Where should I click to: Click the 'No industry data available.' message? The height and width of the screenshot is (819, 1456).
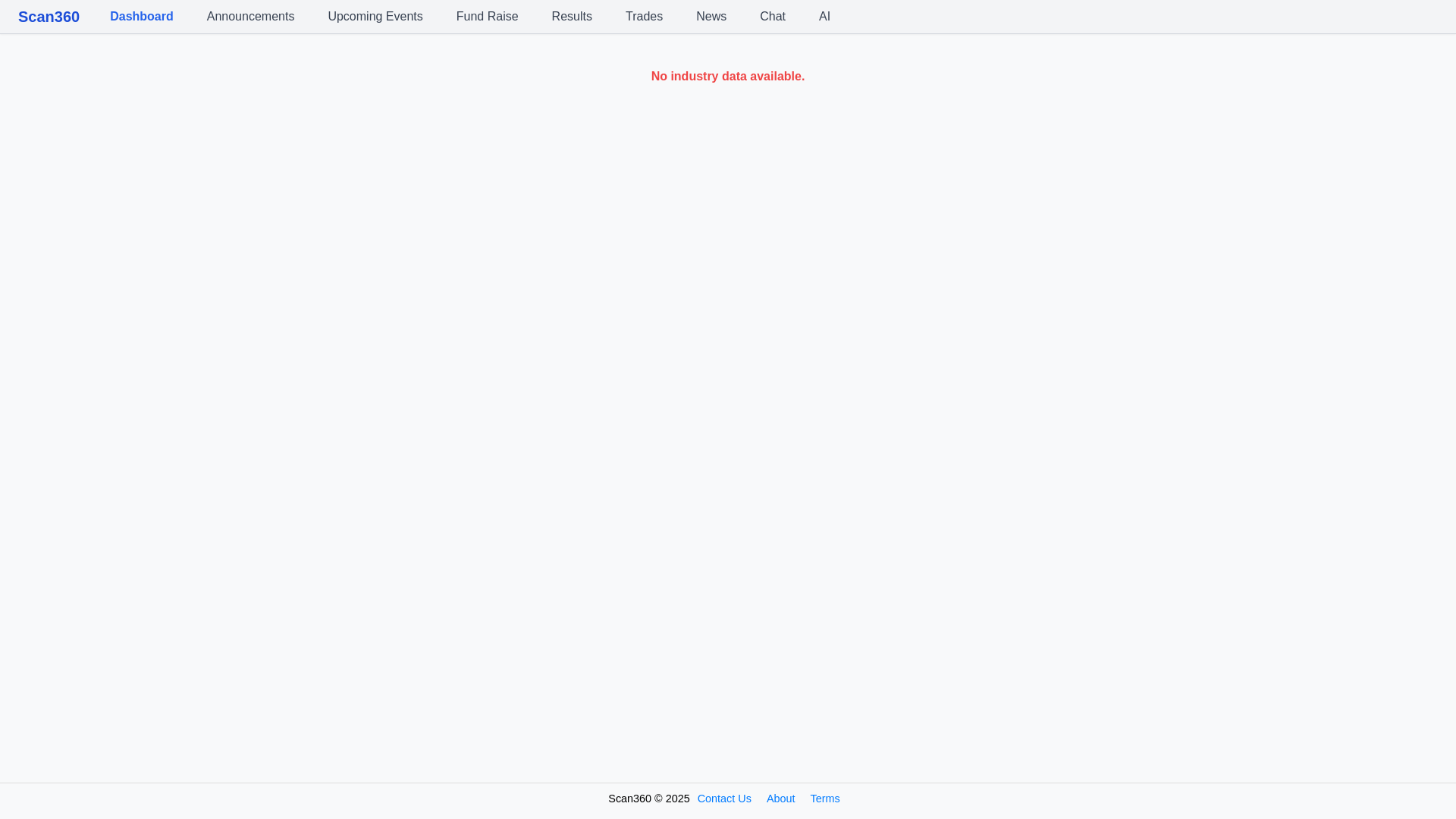coord(728,77)
